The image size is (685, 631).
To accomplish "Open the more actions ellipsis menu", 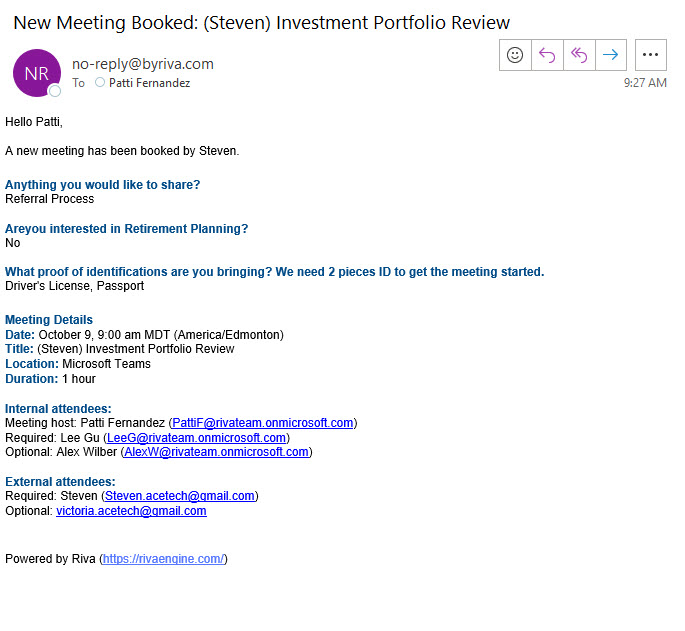I will point(651,55).
